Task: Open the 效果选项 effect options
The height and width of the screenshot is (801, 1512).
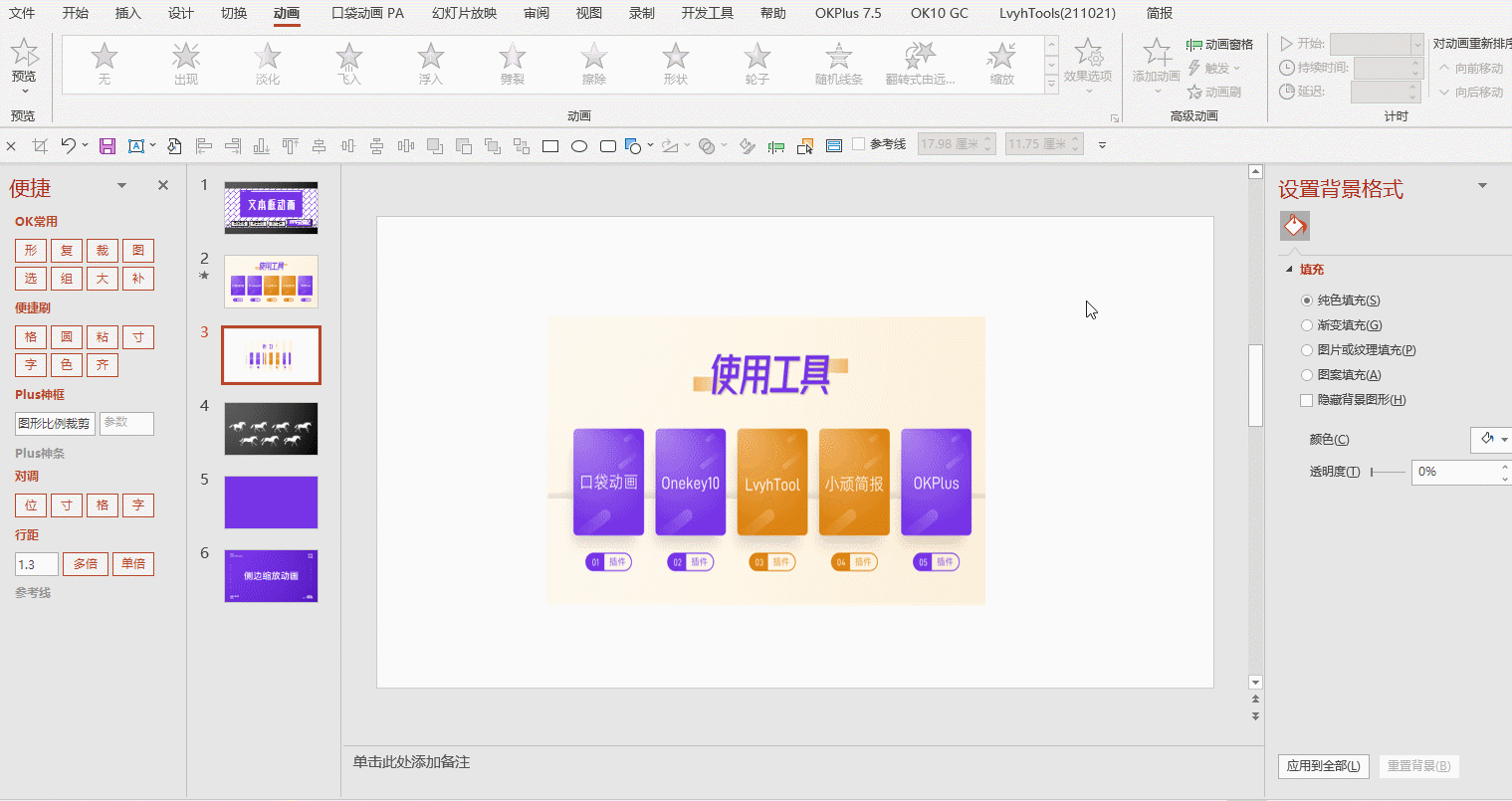Action: [x=1088, y=64]
